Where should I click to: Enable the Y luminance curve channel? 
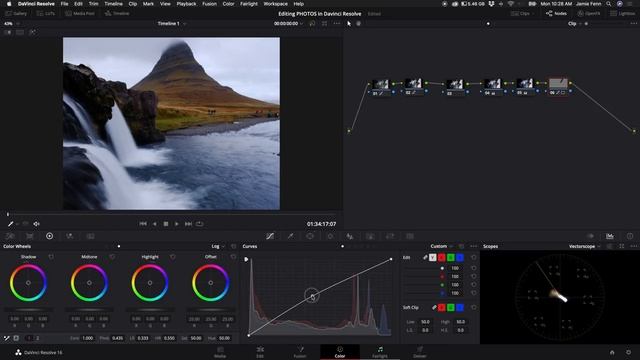[432, 258]
